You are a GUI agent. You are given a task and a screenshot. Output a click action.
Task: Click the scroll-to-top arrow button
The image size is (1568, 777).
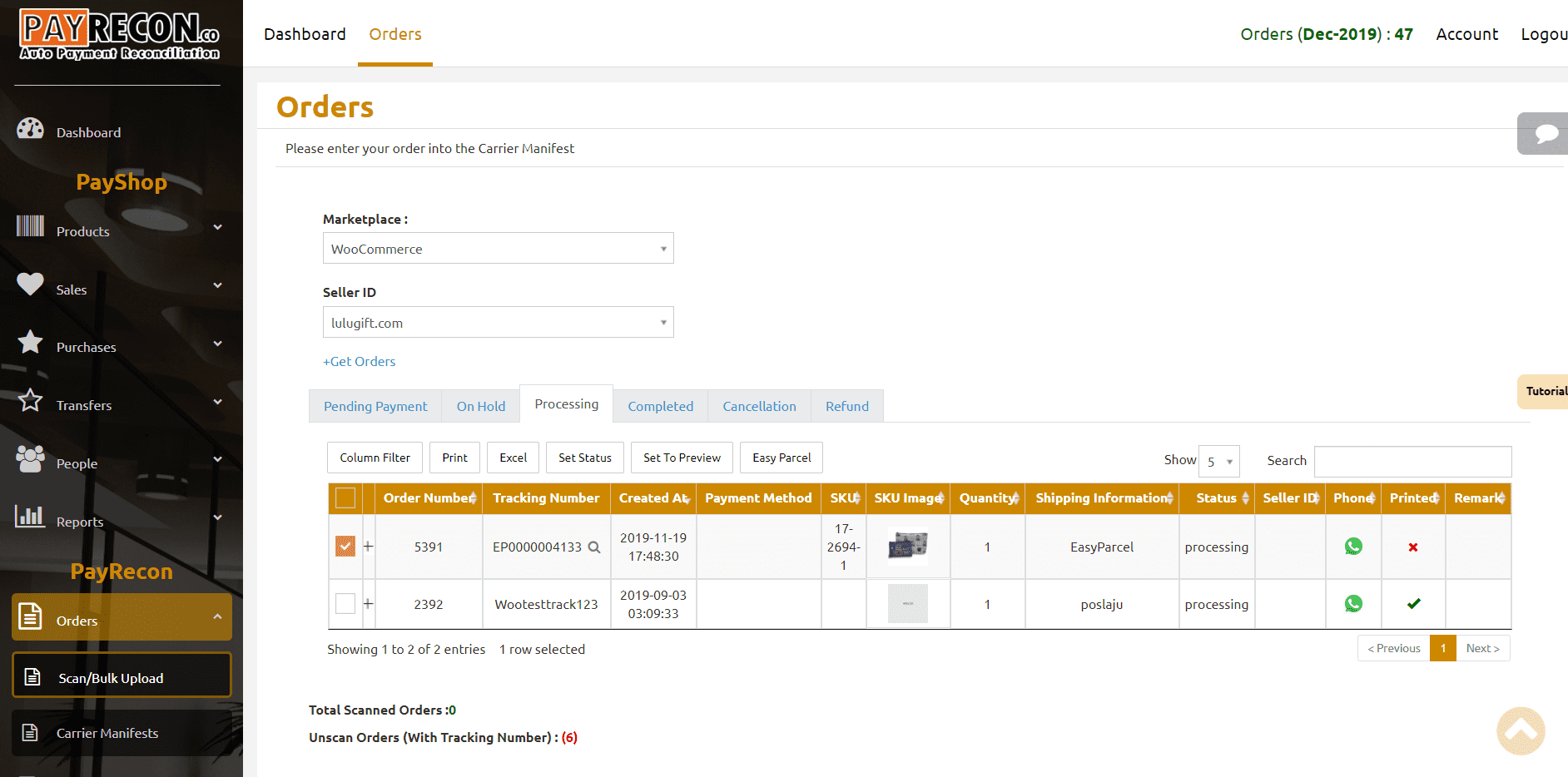(x=1521, y=731)
